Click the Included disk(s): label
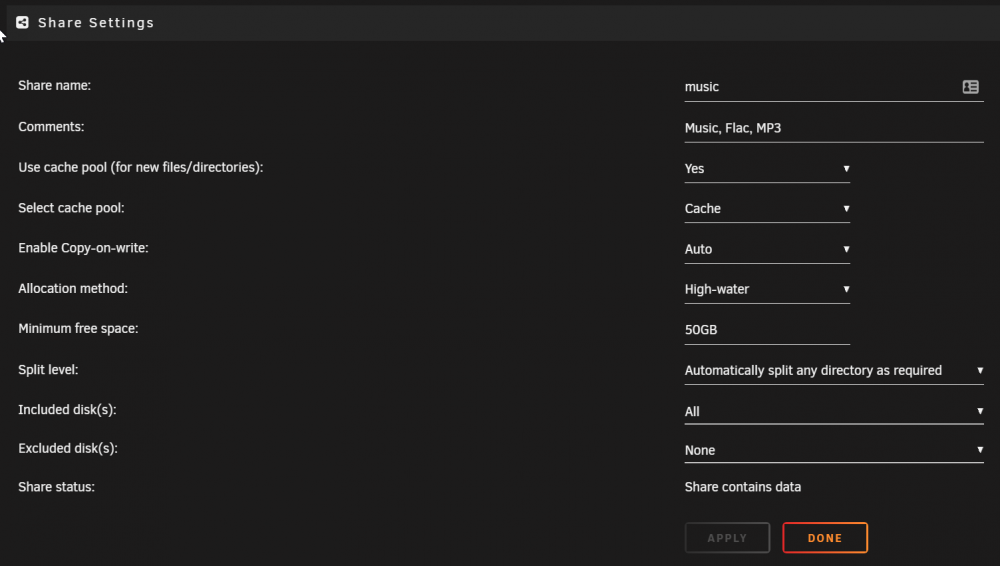The width and height of the screenshot is (1000, 566). [x=67, y=410]
